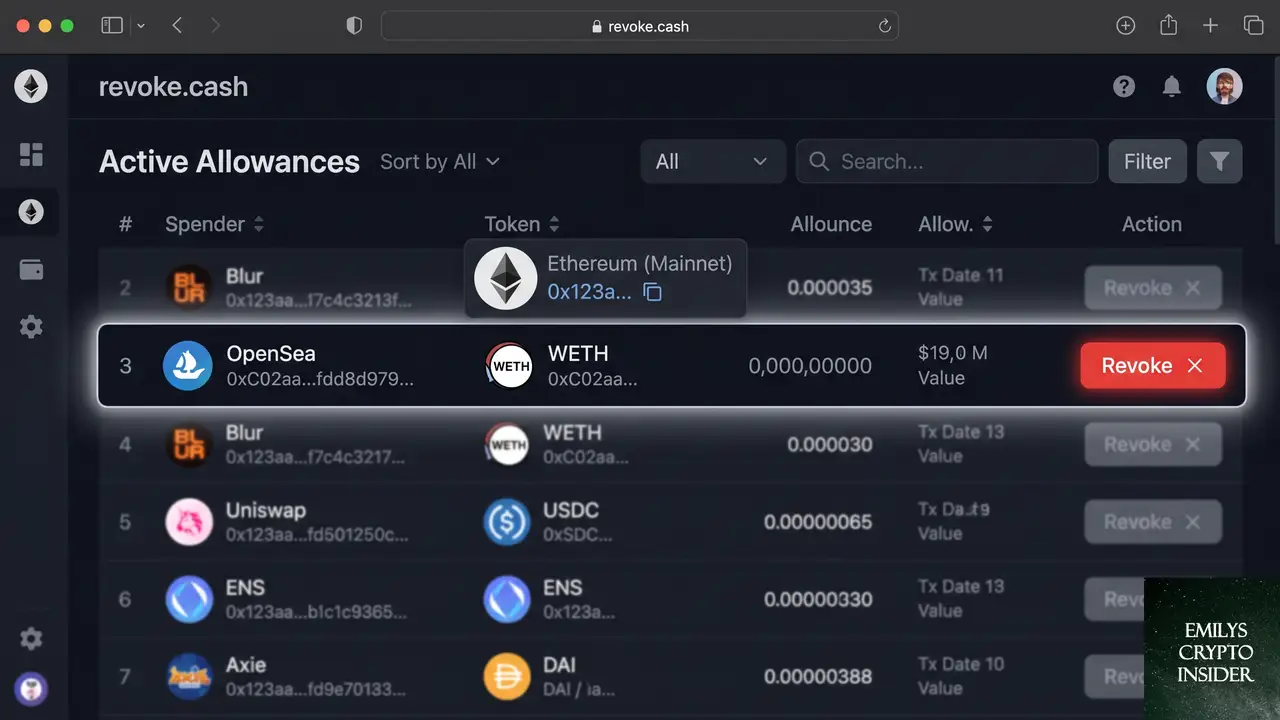Expand the chevron beside the sidebar button
1280x720 pixels.
point(141,26)
